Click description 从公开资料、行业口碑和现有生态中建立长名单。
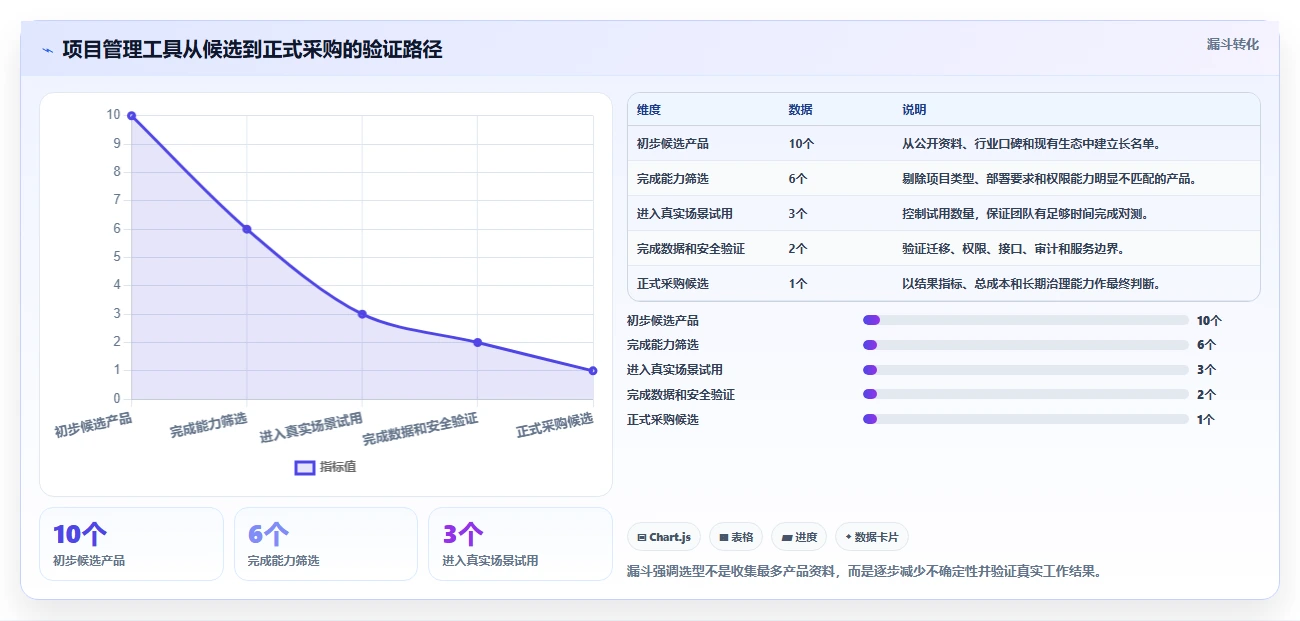The height and width of the screenshot is (621, 1300). (1031, 144)
